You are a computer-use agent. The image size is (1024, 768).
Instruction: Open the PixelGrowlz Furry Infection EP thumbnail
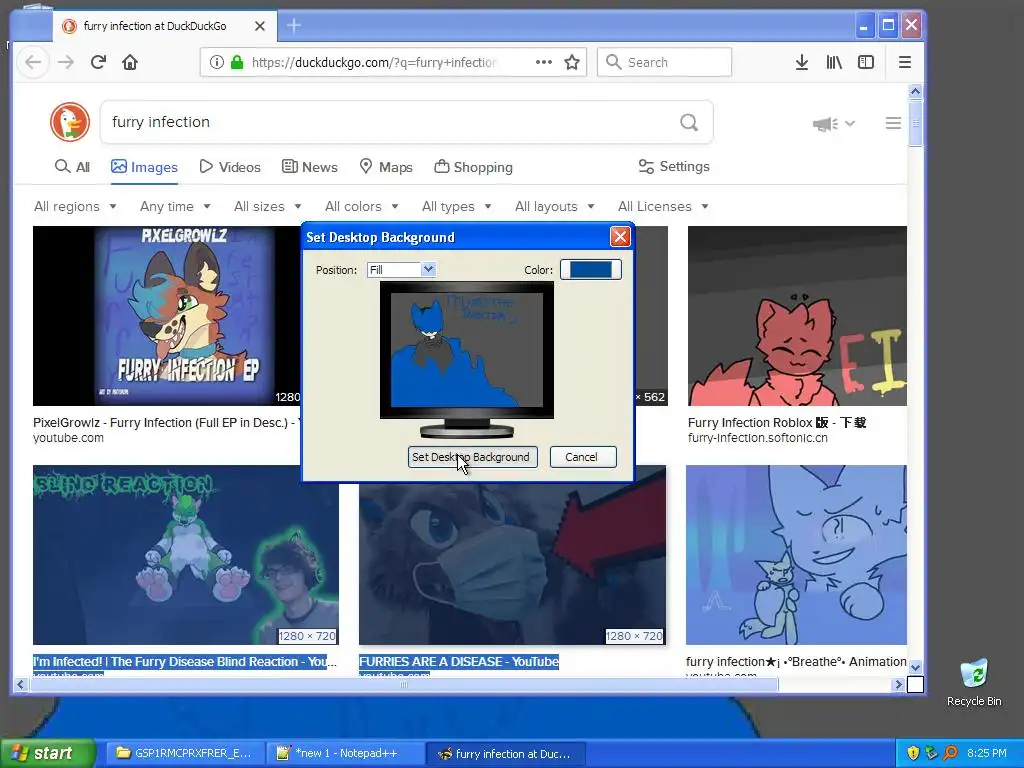coord(167,316)
